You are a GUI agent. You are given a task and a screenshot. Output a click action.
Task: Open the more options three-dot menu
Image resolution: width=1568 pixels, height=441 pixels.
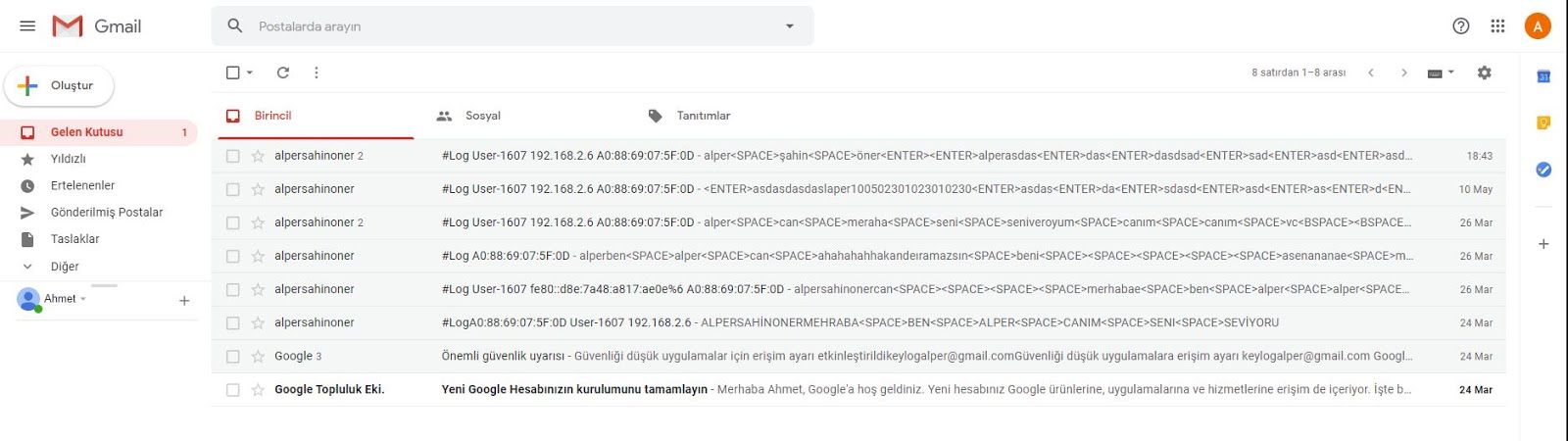316,73
